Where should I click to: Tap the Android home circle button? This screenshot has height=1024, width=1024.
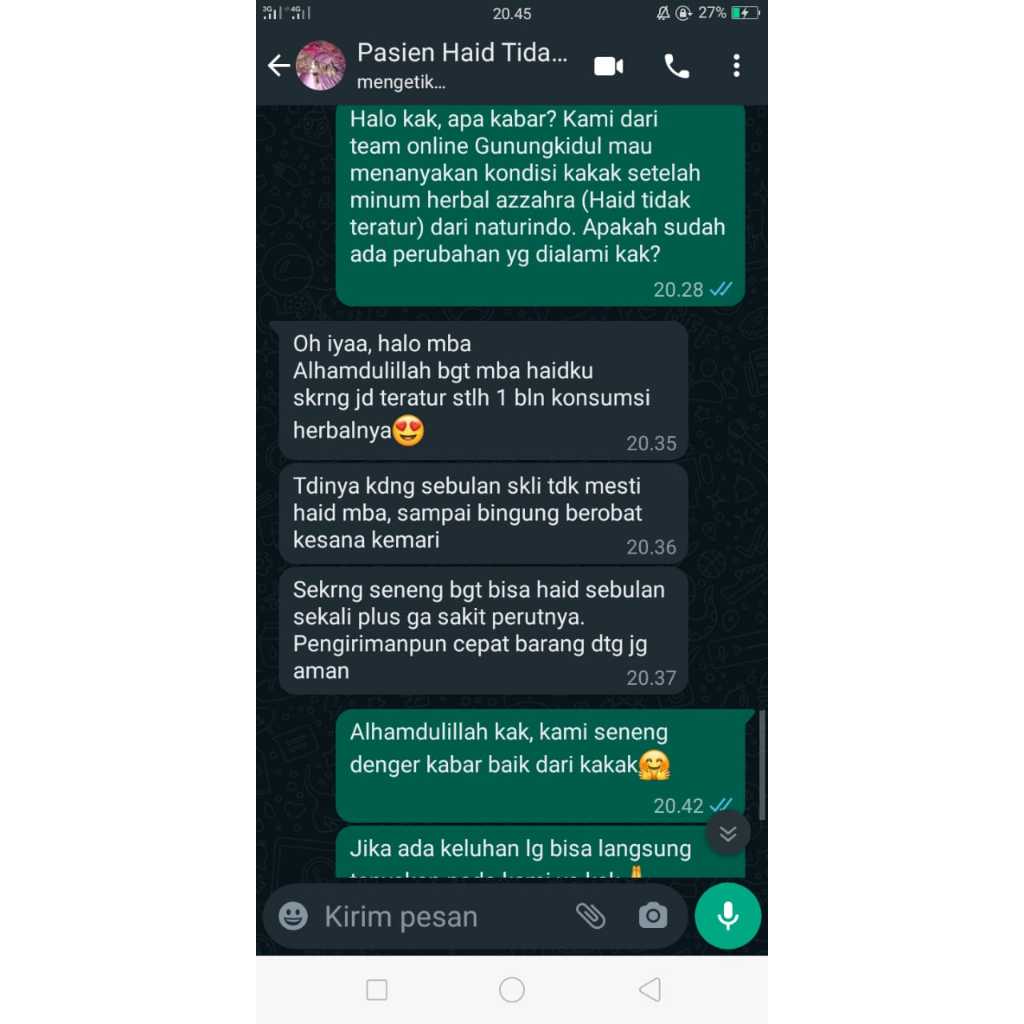pos(512,989)
